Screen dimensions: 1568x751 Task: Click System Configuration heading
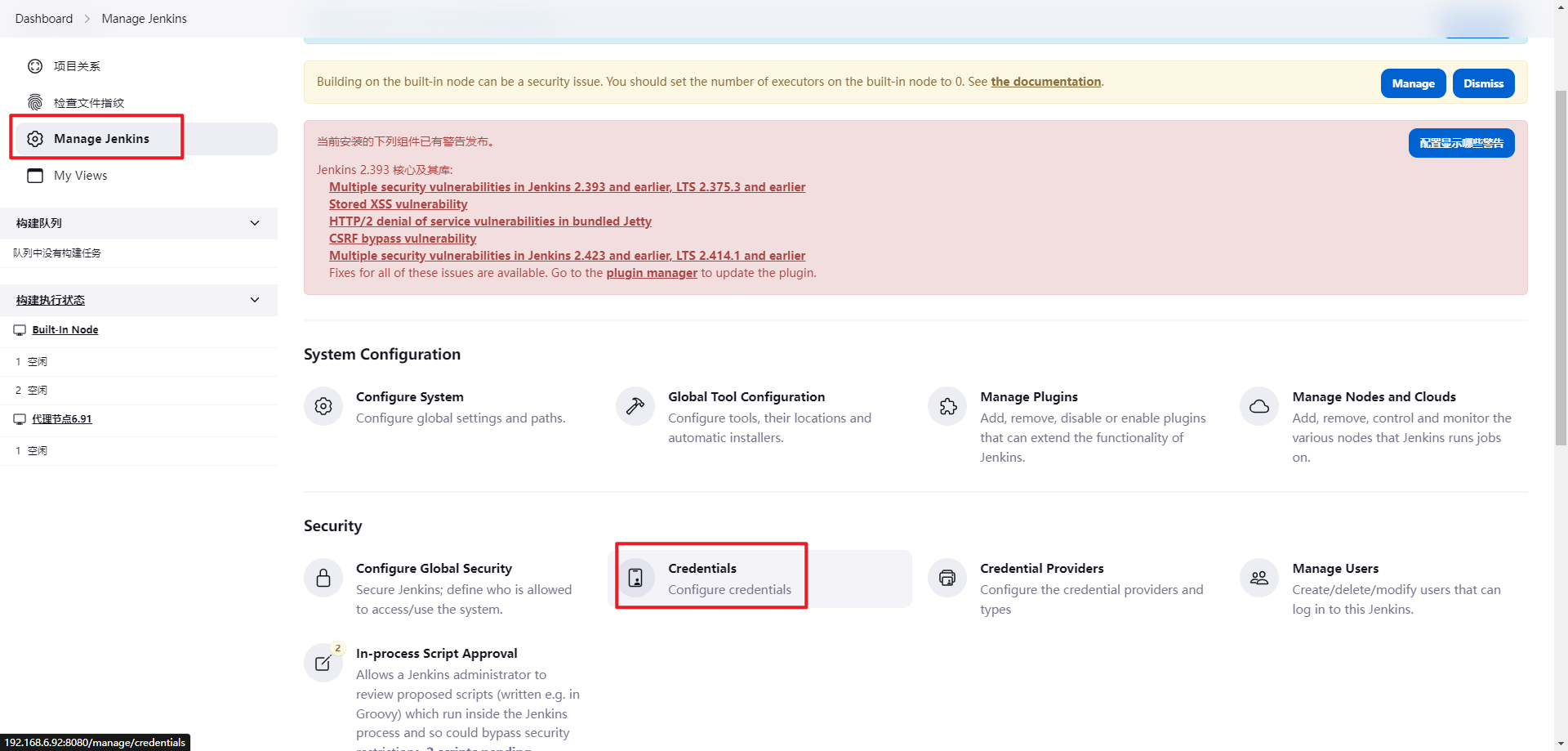(382, 354)
